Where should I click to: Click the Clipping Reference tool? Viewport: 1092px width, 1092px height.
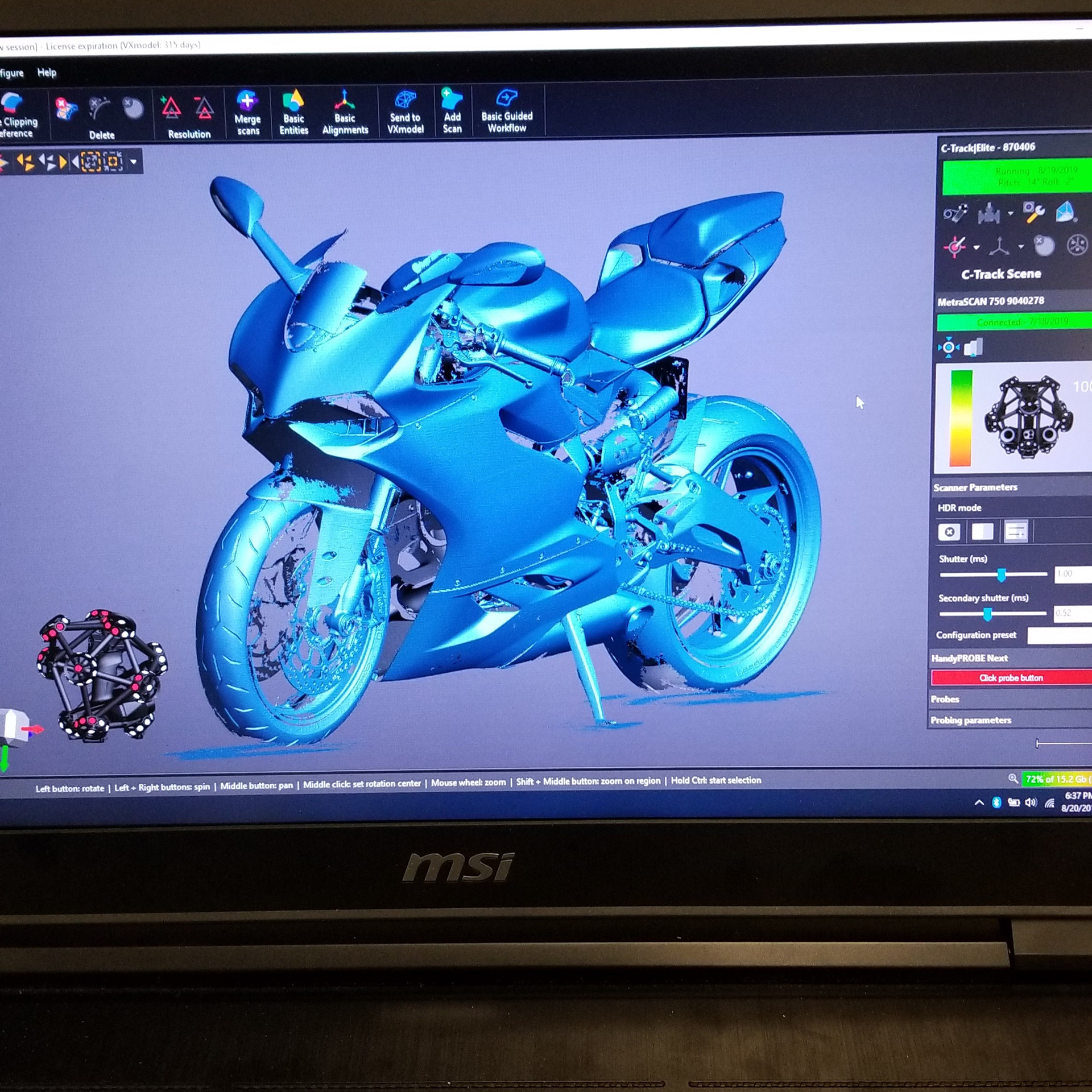pyautogui.click(x=17, y=115)
